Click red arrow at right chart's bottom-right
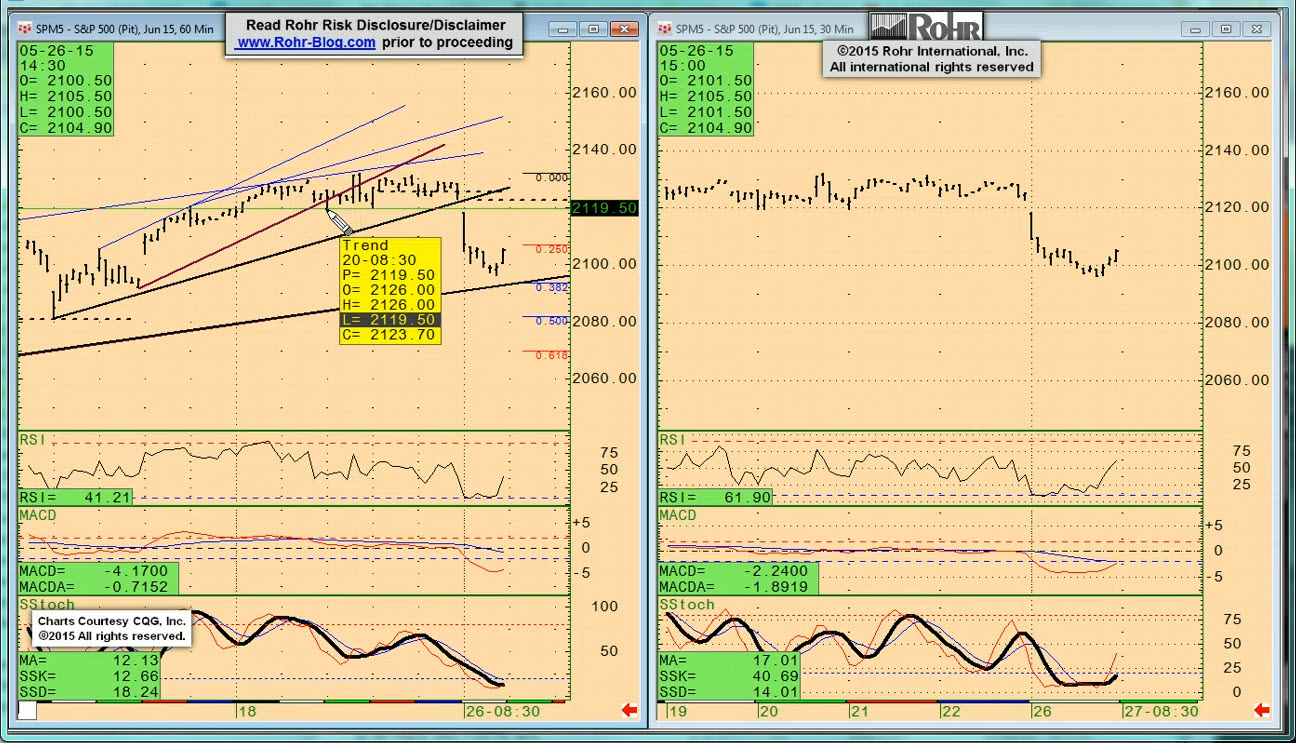 point(1261,710)
